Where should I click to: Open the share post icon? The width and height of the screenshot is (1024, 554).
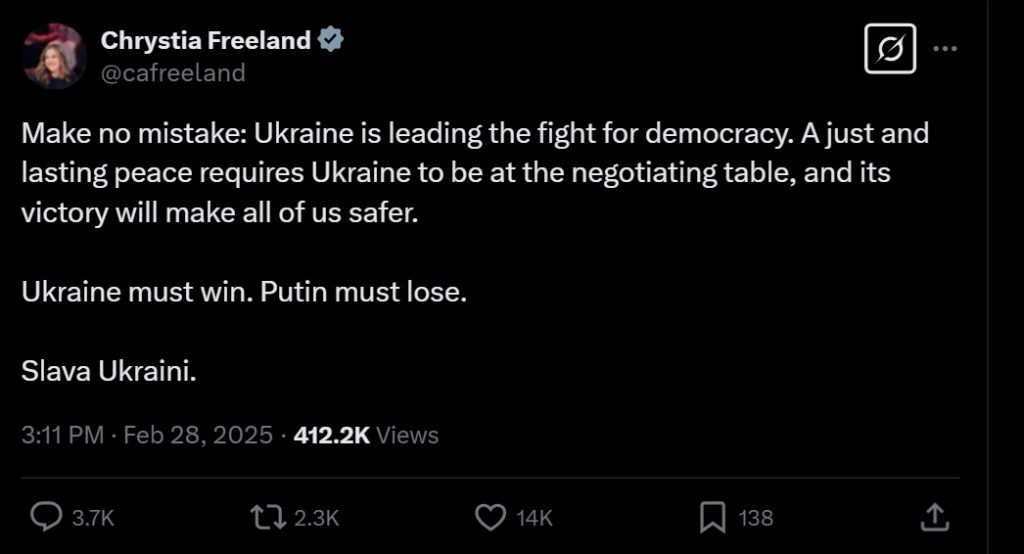click(933, 517)
